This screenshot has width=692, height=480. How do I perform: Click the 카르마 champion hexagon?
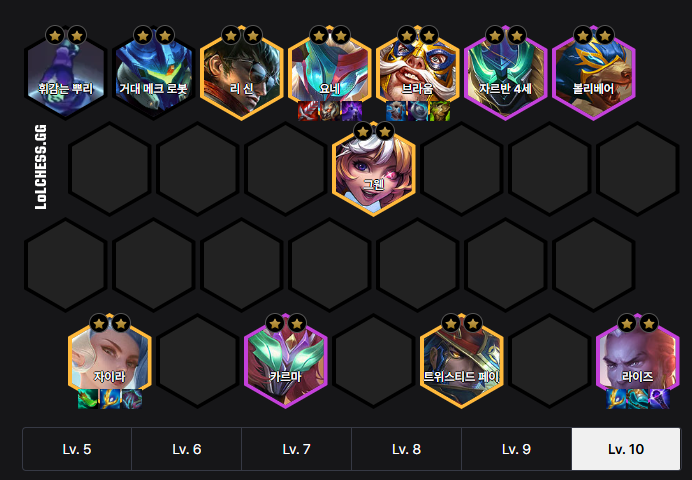(286, 362)
